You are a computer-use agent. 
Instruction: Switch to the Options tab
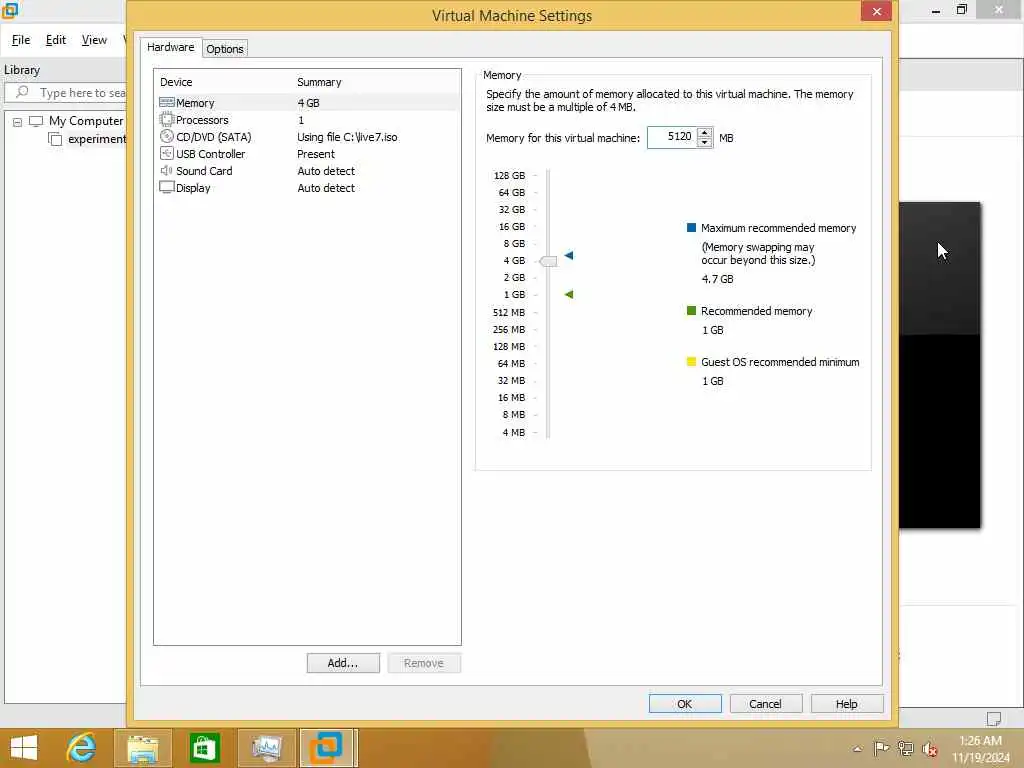(225, 49)
